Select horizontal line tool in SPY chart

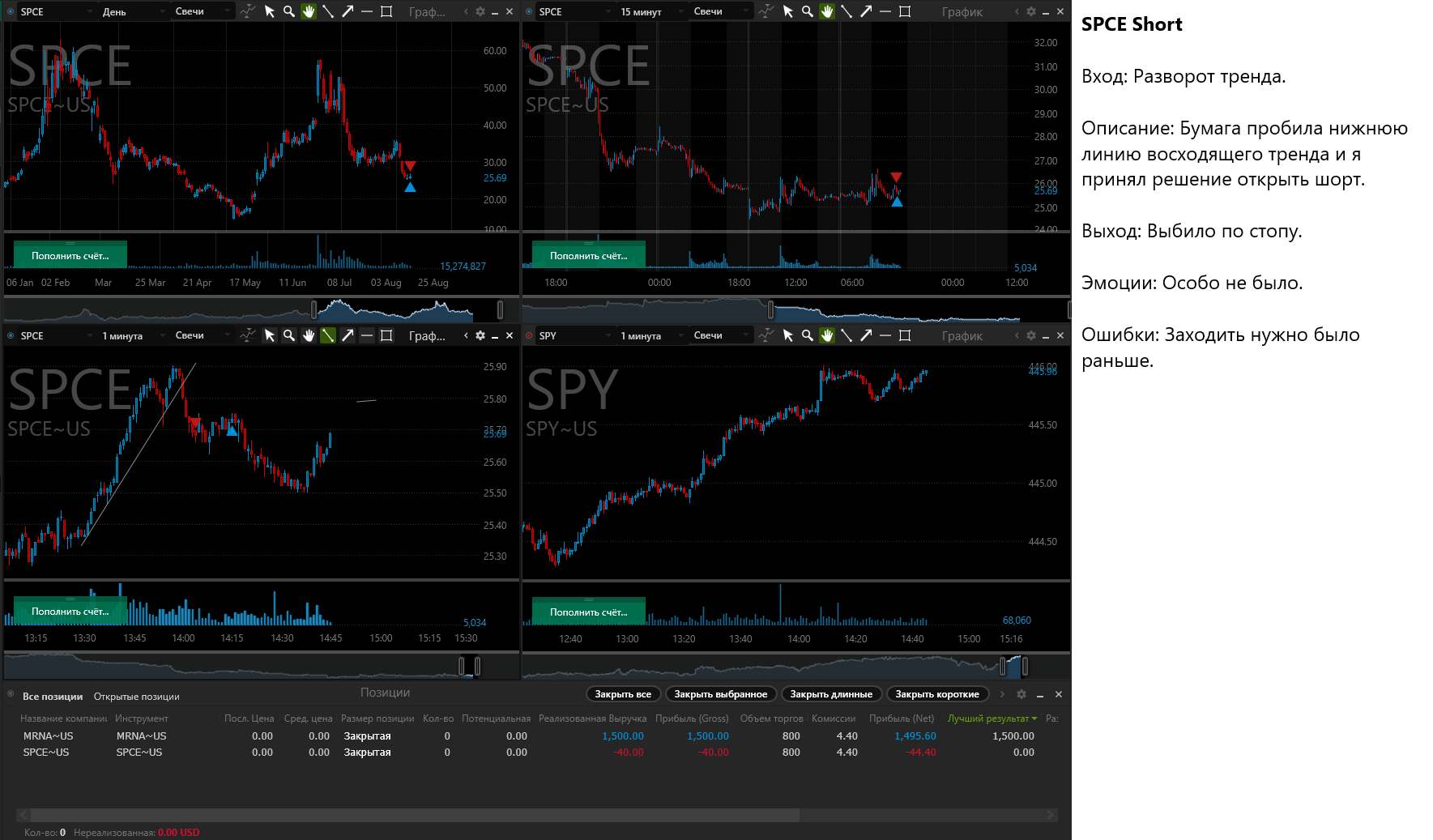coord(885,335)
